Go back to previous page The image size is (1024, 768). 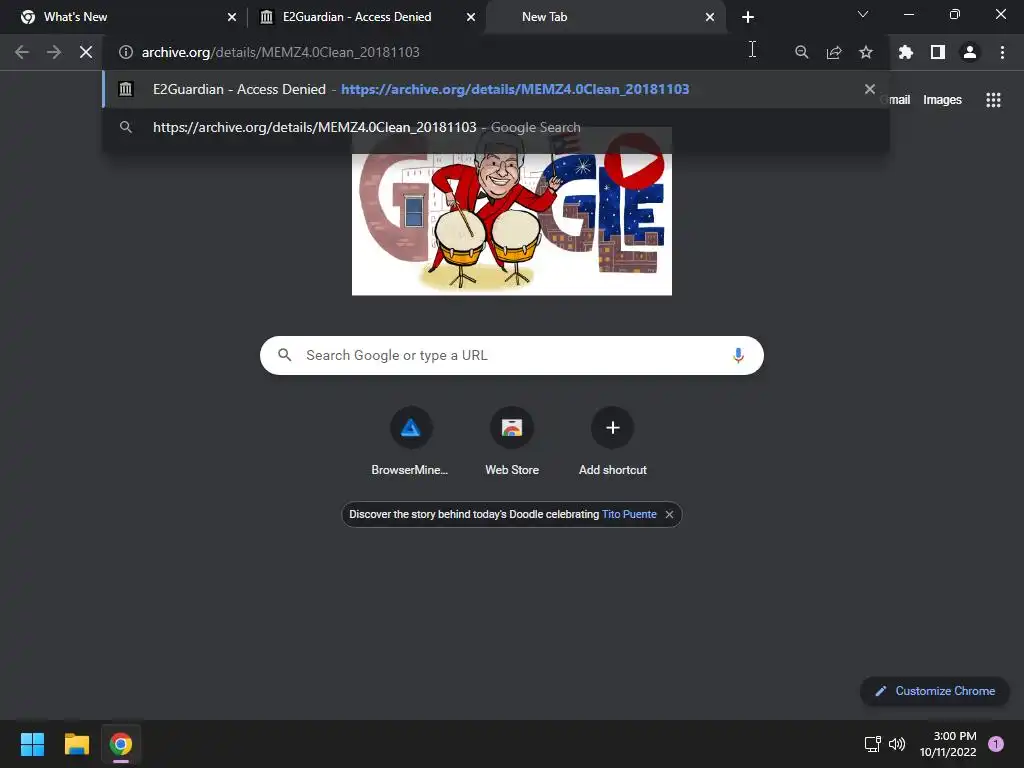point(22,52)
